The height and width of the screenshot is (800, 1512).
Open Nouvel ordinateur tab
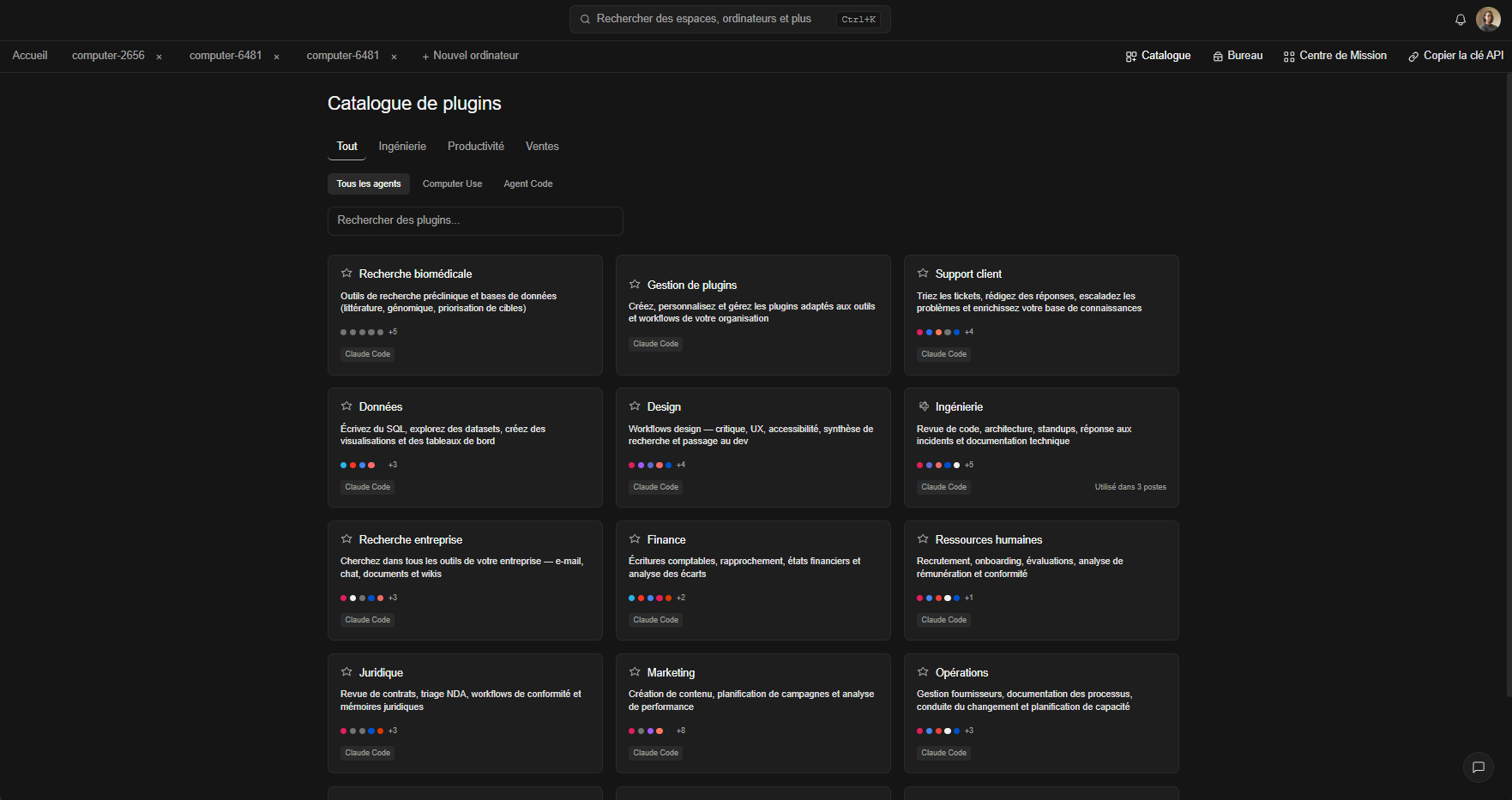tap(470, 56)
